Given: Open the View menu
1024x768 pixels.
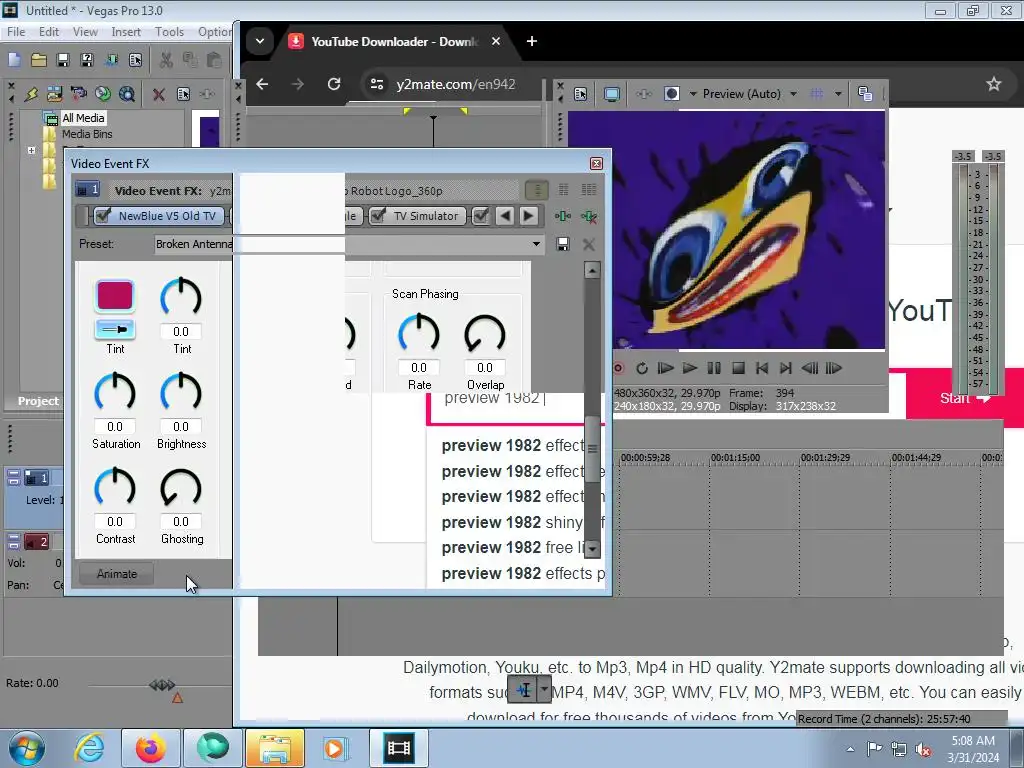Looking at the screenshot, I should (x=85, y=31).
